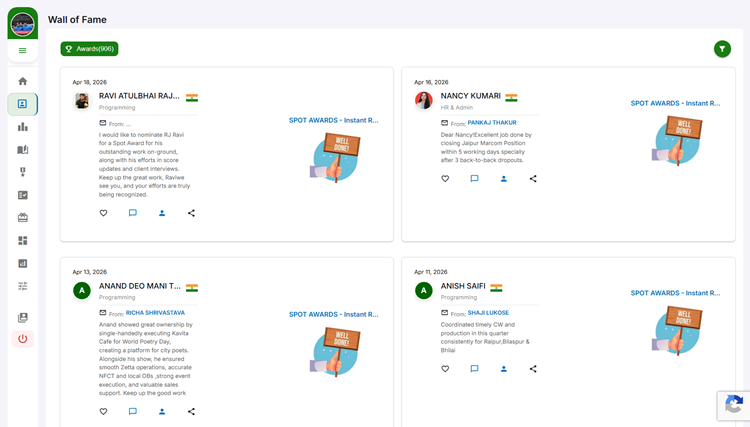Select the Wall of Fame sidebar icon
Screen dimensions: 750x427
tap(22, 104)
